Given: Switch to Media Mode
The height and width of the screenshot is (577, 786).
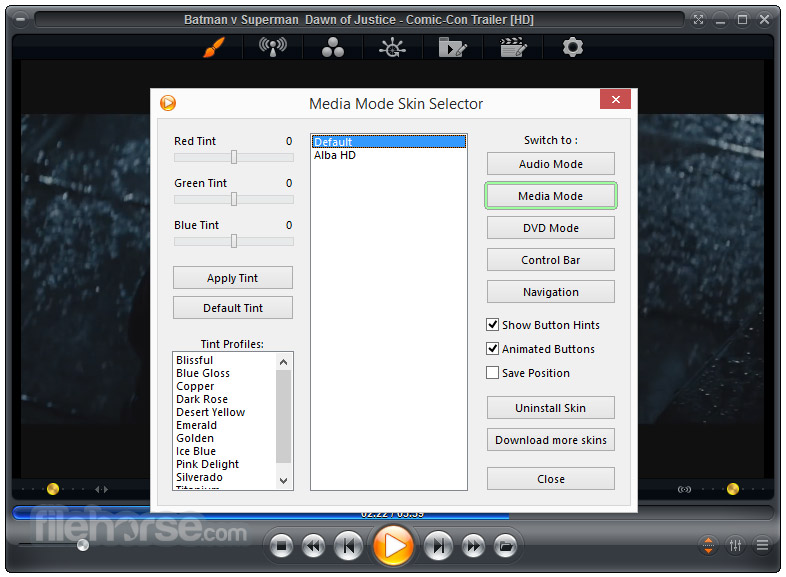Looking at the screenshot, I should (550, 196).
